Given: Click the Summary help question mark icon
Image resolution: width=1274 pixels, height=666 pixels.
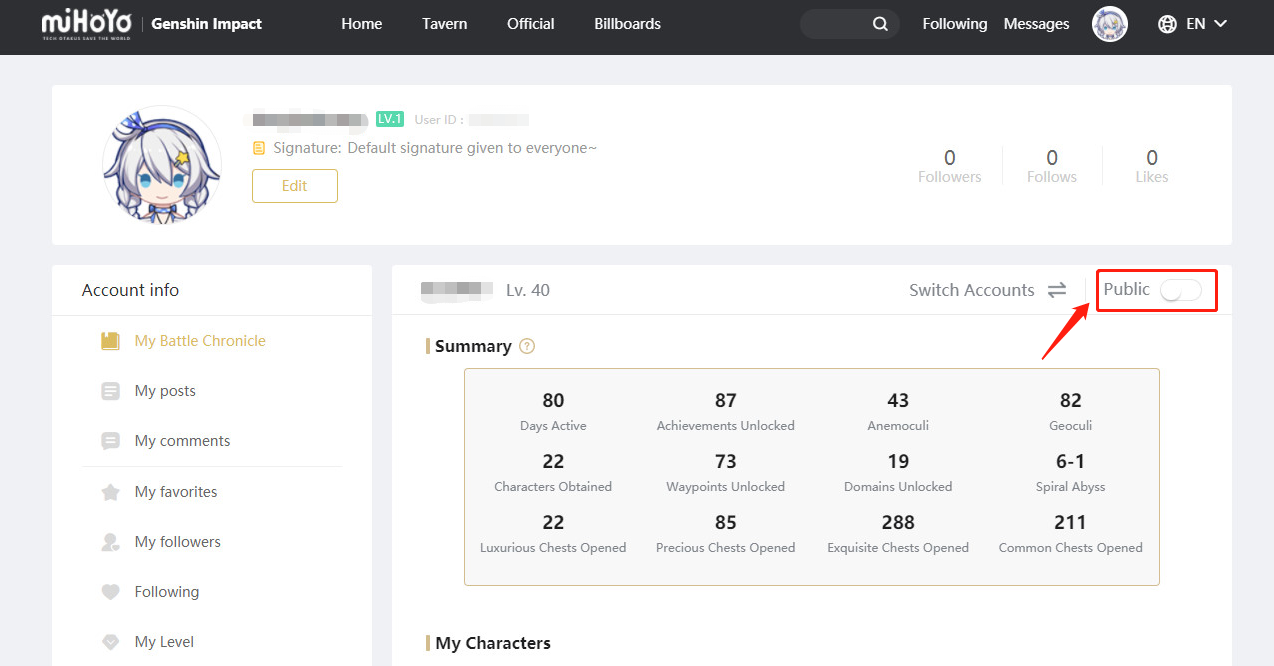Looking at the screenshot, I should [527, 346].
